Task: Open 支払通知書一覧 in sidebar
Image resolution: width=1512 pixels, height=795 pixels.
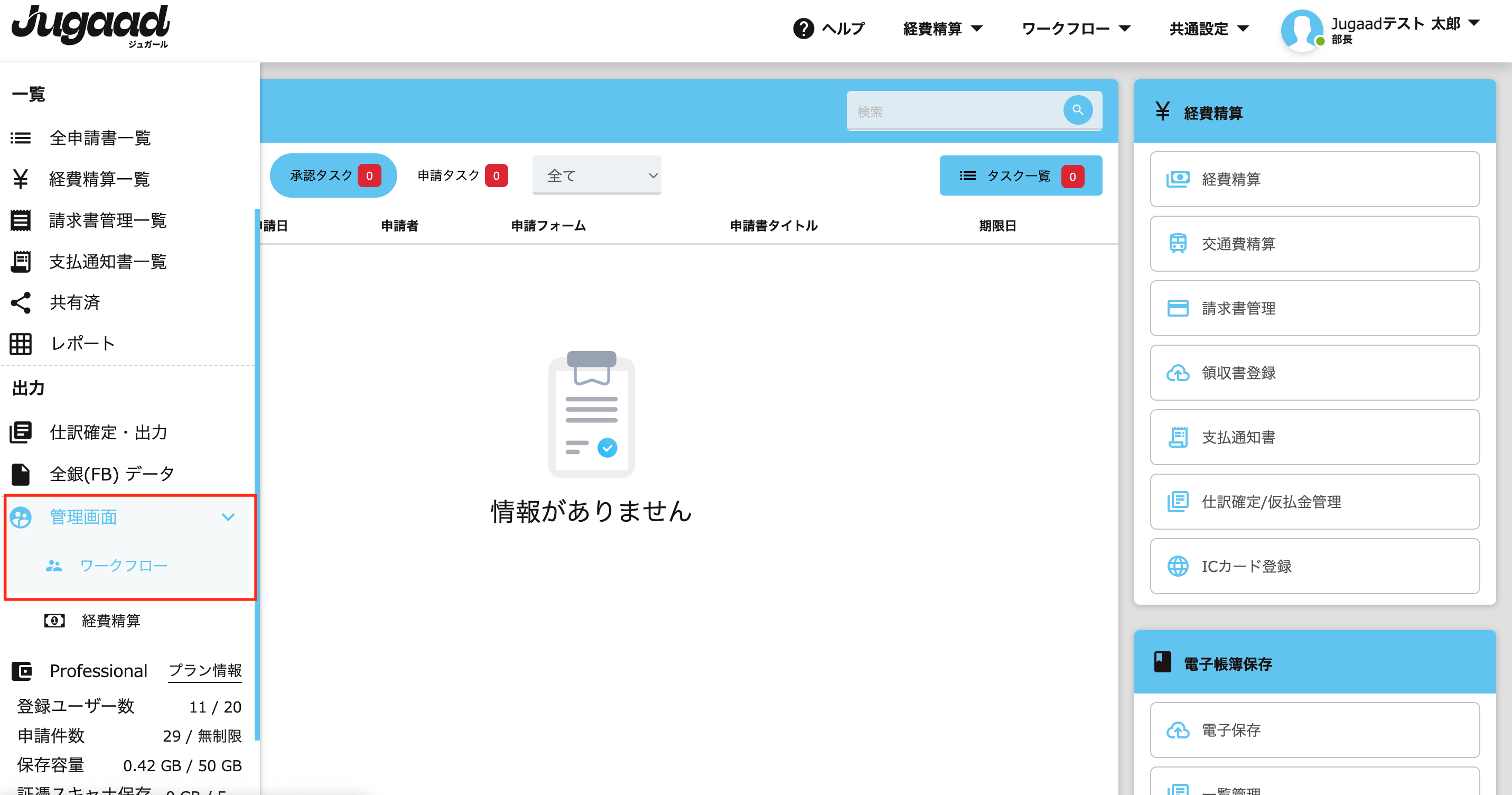Action: coord(108,261)
